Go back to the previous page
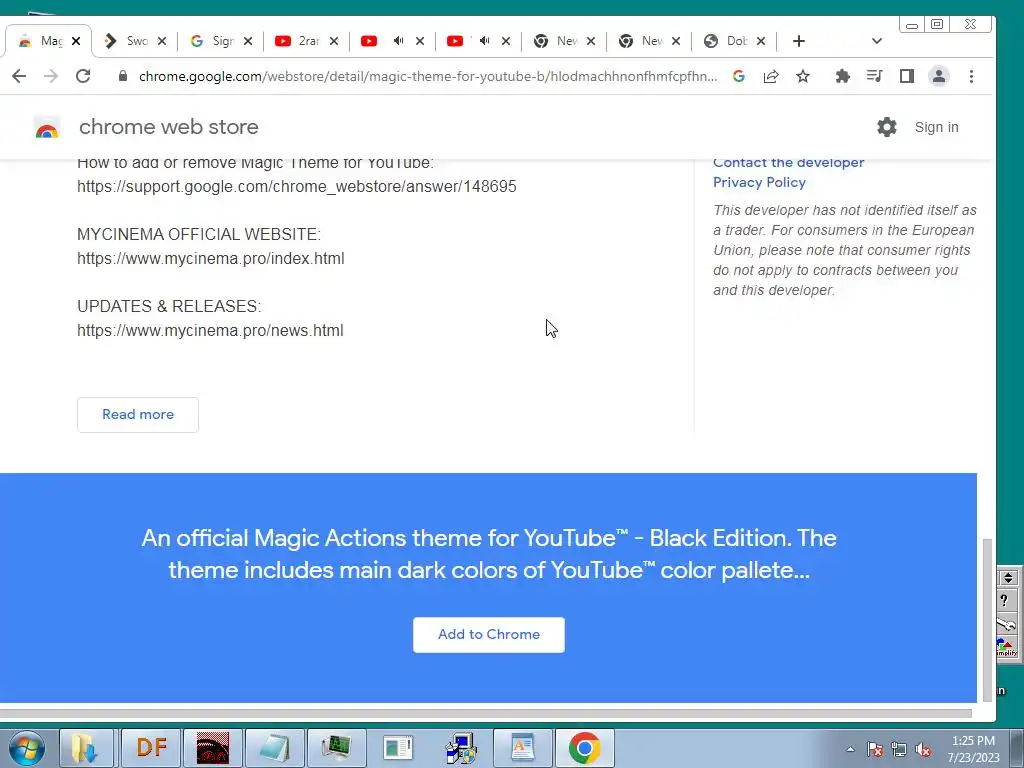Image resolution: width=1024 pixels, height=768 pixels. [19, 76]
